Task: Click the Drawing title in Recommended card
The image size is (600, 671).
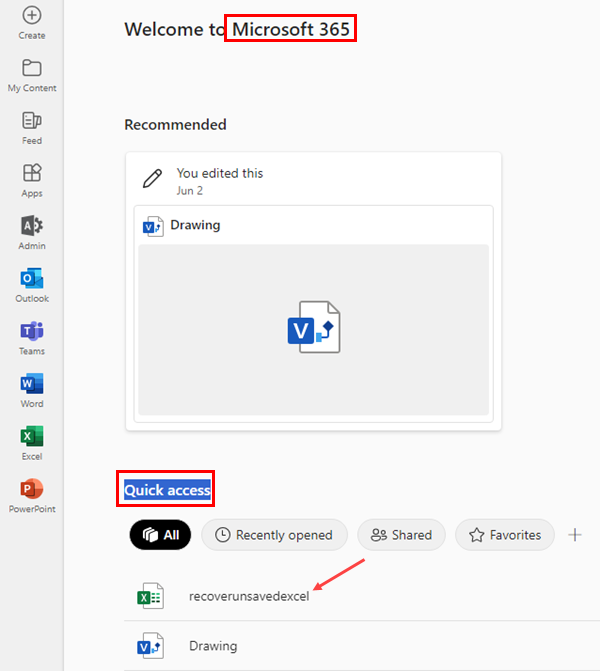Action: click(195, 225)
